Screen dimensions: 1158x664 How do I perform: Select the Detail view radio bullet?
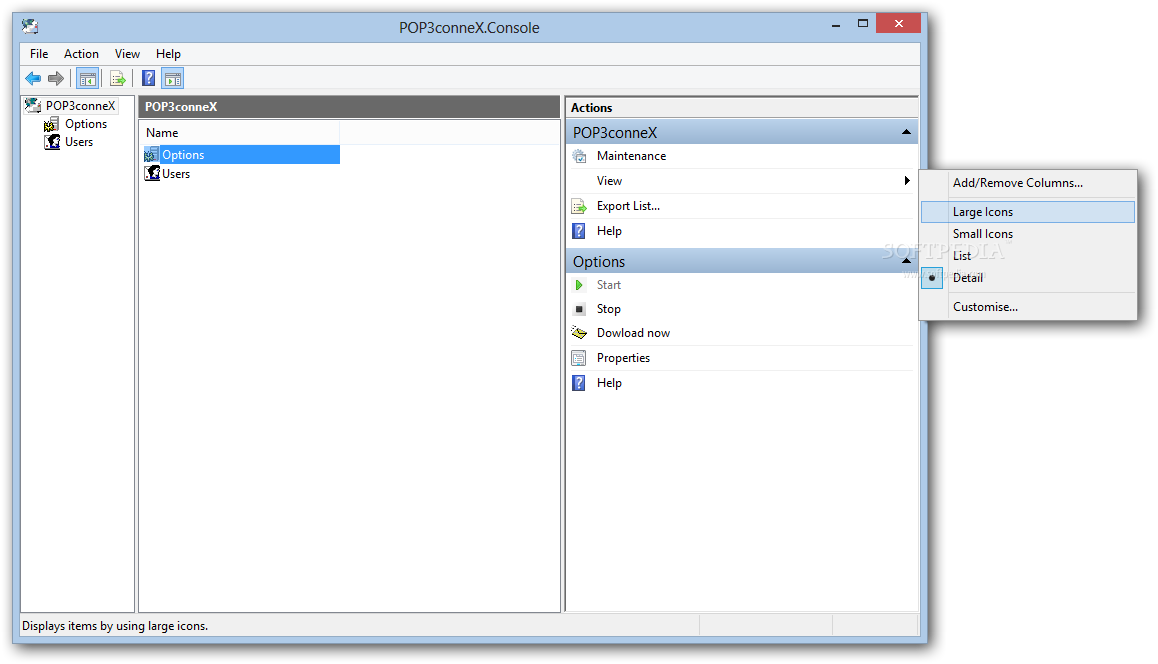point(932,278)
